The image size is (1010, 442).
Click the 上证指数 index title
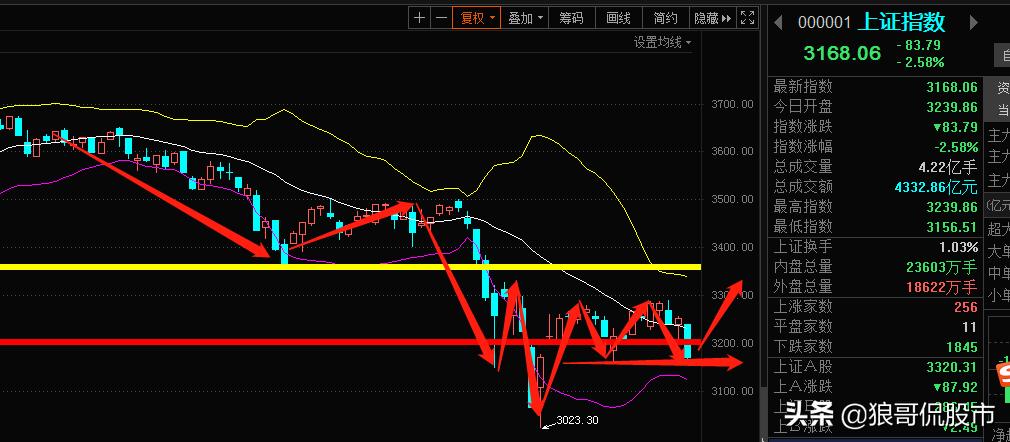point(903,22)
